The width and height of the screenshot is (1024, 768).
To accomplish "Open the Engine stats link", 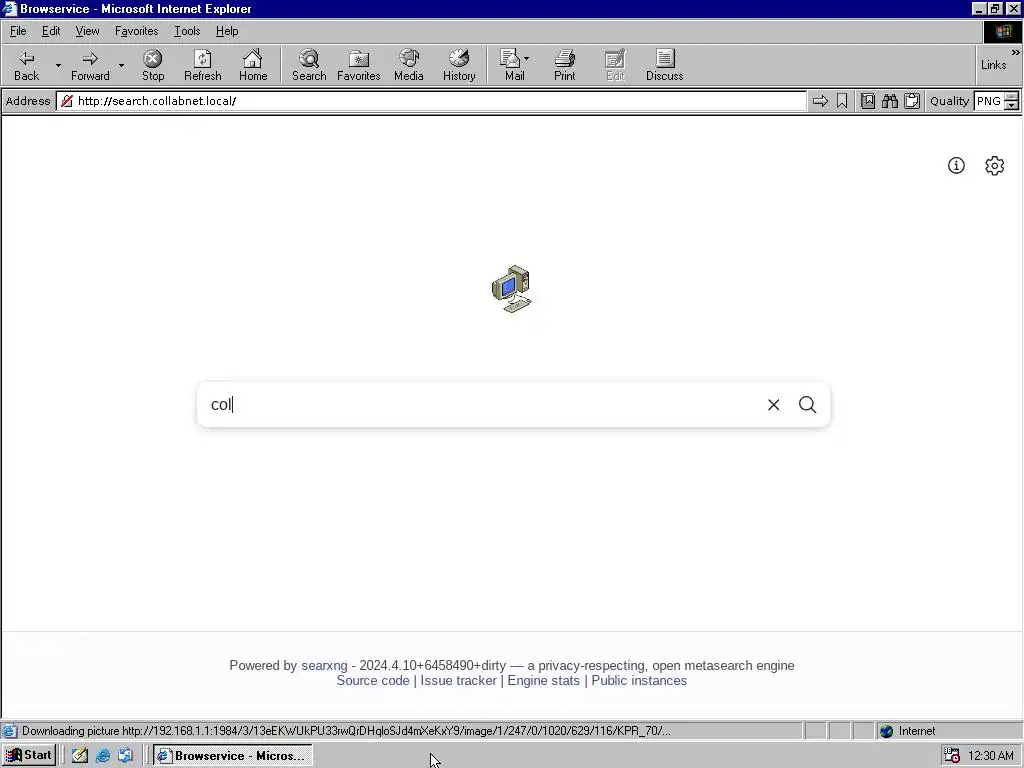I will click(x=543, y=680).
